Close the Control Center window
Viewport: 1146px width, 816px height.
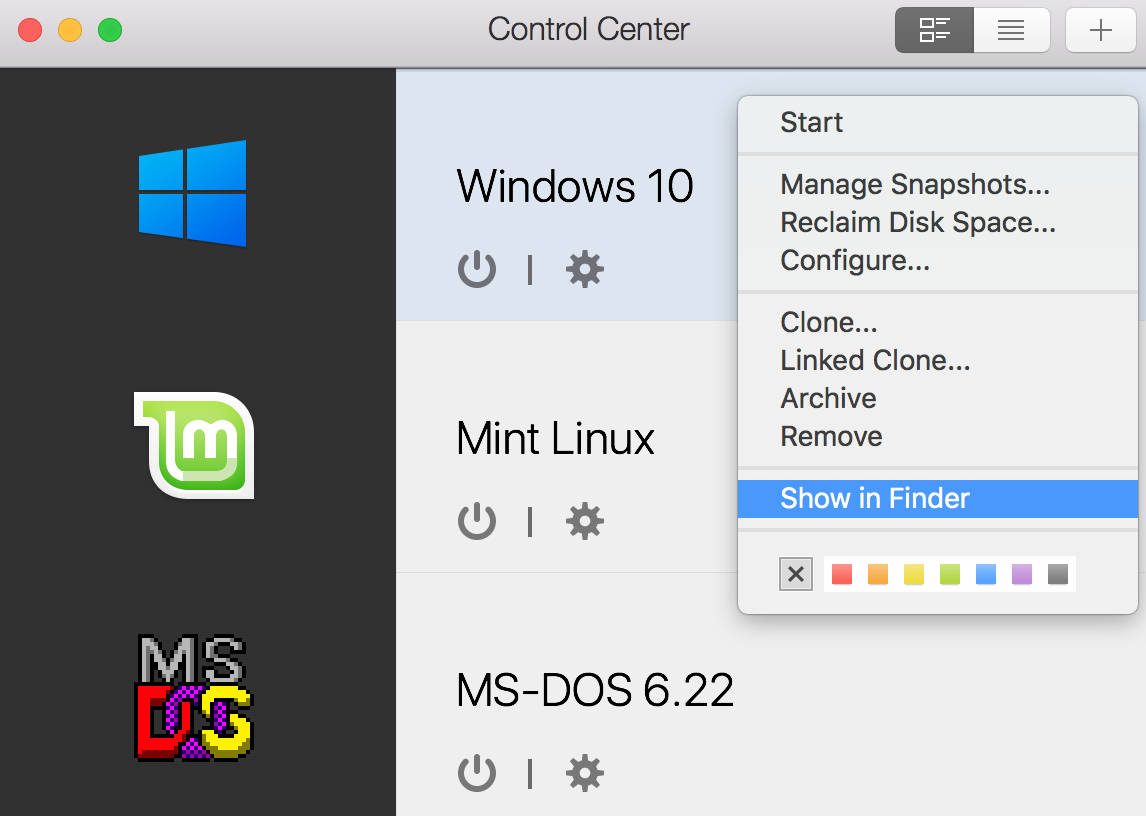pos(30,30)
